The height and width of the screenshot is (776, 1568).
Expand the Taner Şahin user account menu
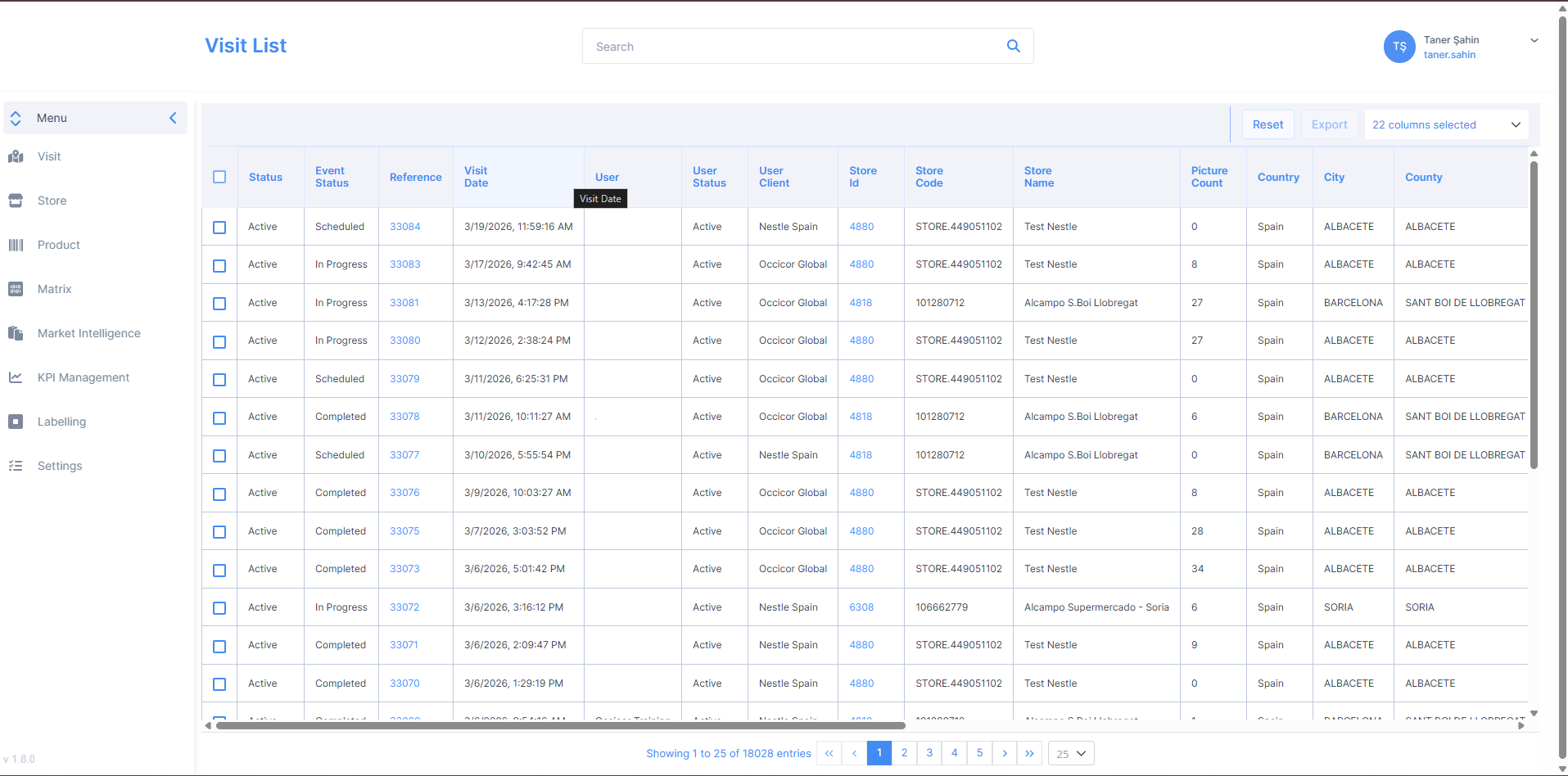point(1534,40)
